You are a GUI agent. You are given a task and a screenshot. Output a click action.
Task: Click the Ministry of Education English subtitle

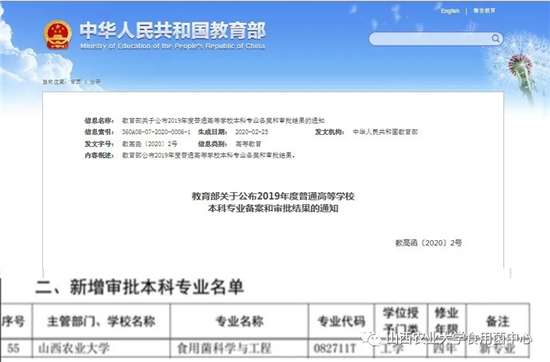(x=172, y=46)
